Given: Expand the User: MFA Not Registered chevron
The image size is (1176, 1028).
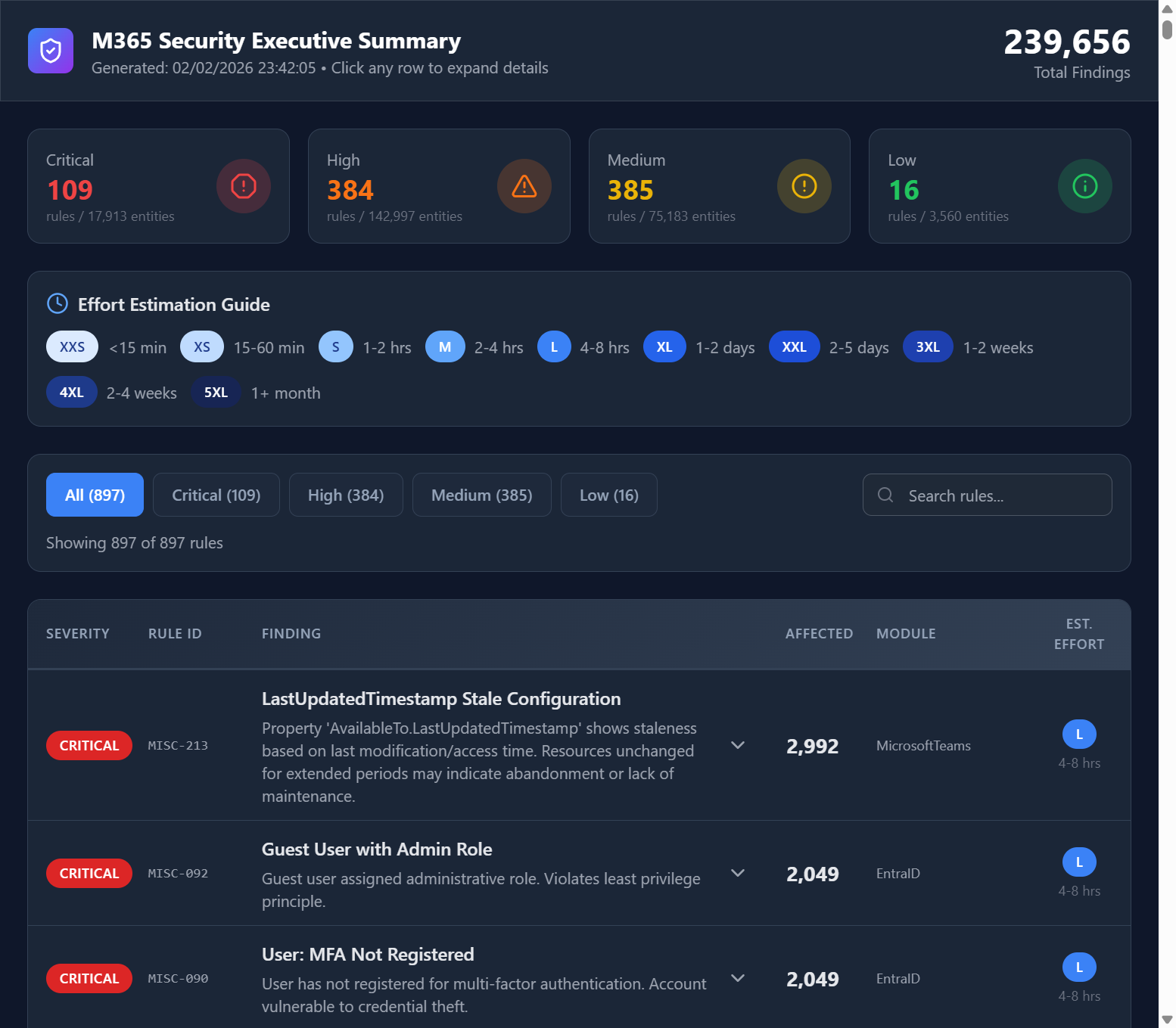Looking at the screenshot, I should (x=738, y=978).
